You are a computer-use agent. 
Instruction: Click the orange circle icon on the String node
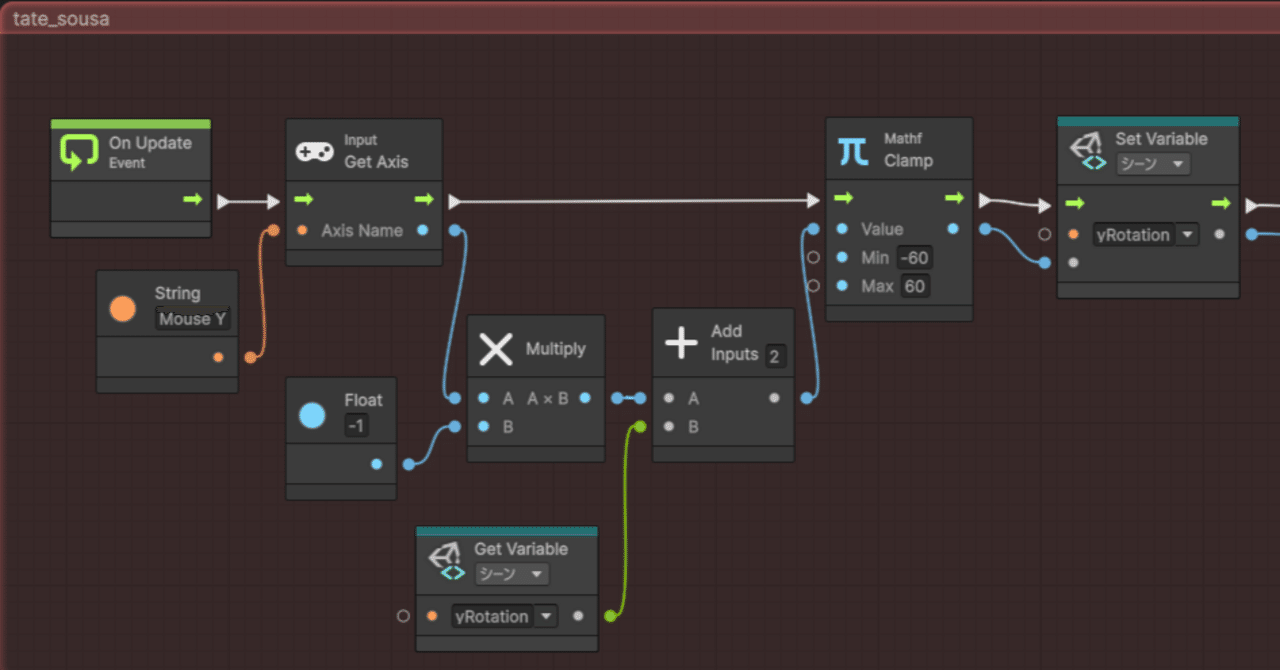pyautogui.click(x=121, y=310)
